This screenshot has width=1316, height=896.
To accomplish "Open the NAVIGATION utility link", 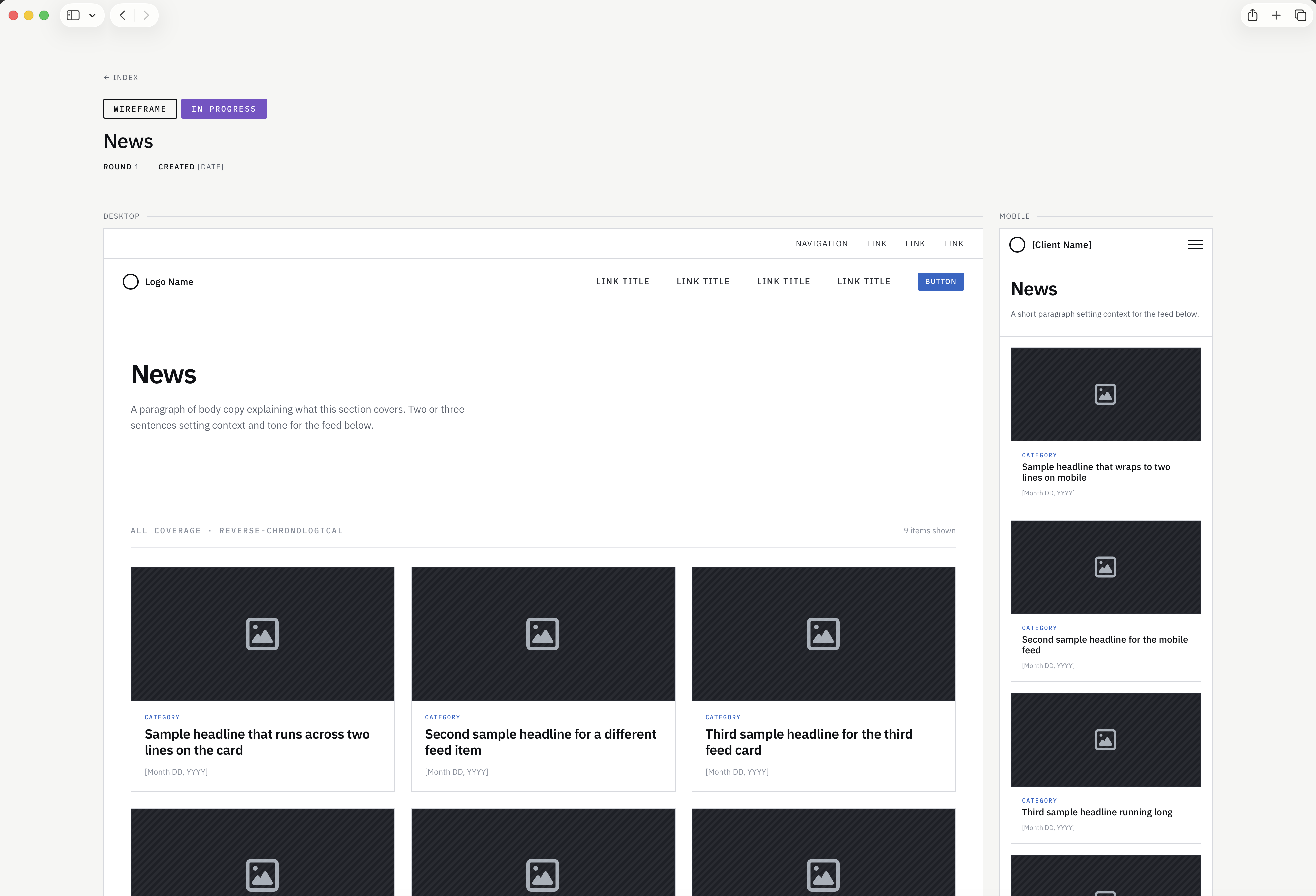I will click(822, 244).
